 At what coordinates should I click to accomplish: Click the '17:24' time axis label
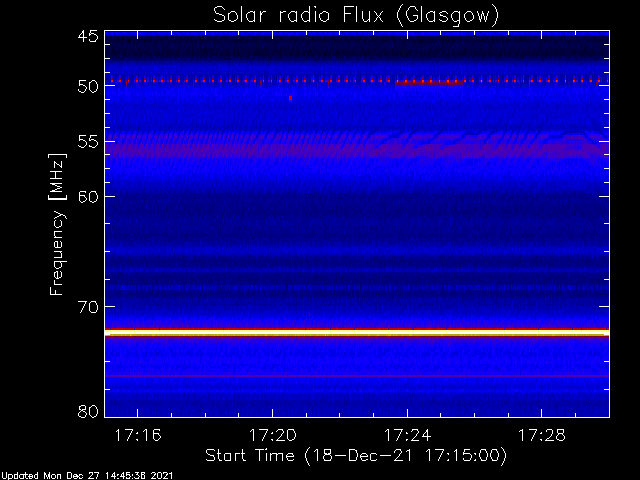click(x=407, y=435)
